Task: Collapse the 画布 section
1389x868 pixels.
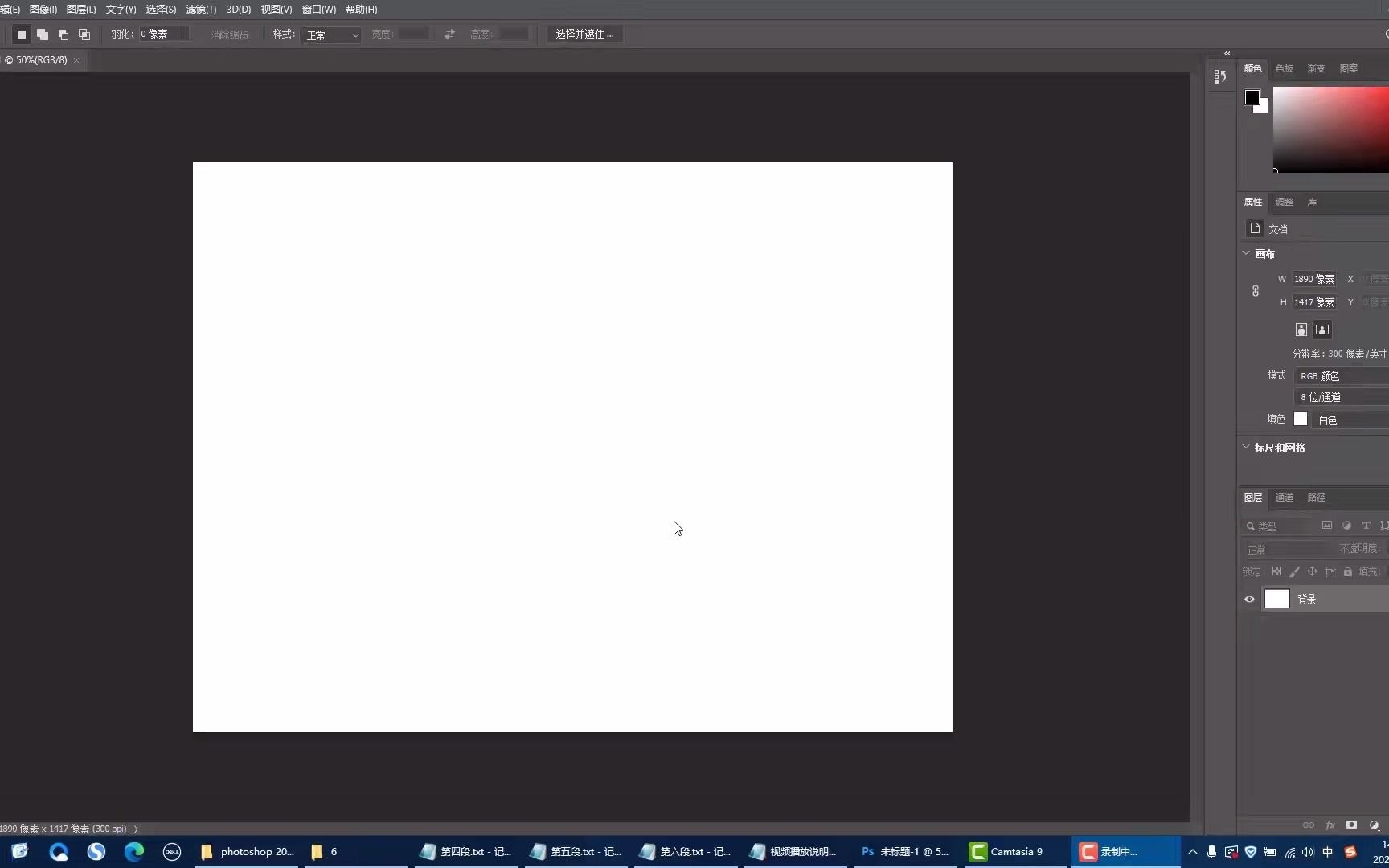Action: coord(1245,253)
